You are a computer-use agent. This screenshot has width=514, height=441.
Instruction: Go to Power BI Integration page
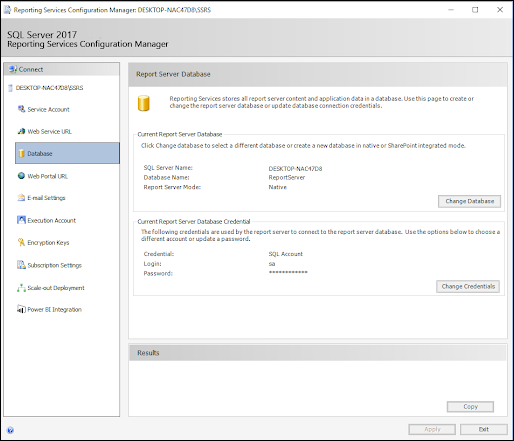(x=55, y=310)
